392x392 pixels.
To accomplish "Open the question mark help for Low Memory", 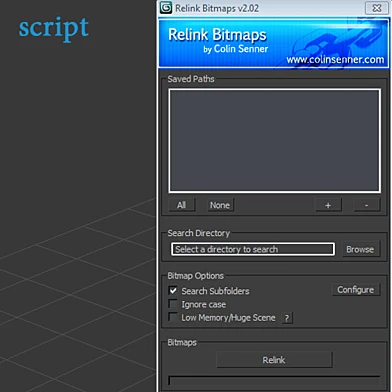I will coord(287,318).
